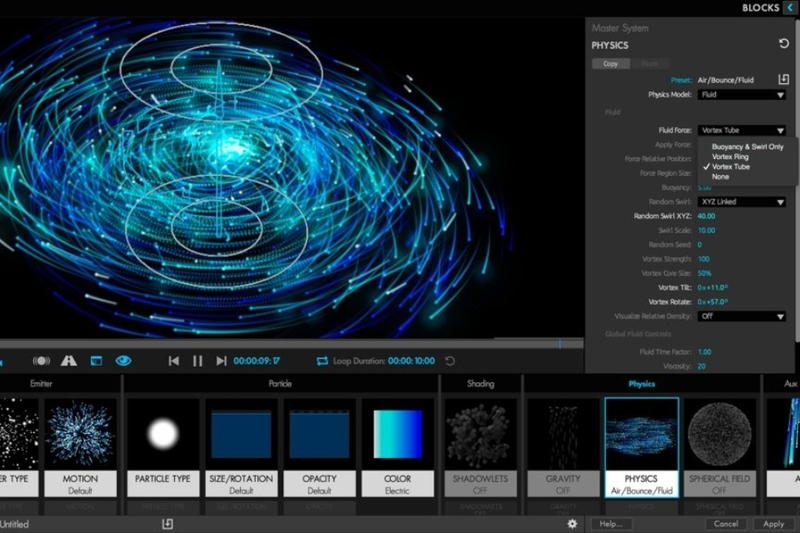This screenshot has width=800, height=533.
Task: Click the Loop Duration value 00:00:10:00
Action: pyautogui.click(x=411, y=361)
